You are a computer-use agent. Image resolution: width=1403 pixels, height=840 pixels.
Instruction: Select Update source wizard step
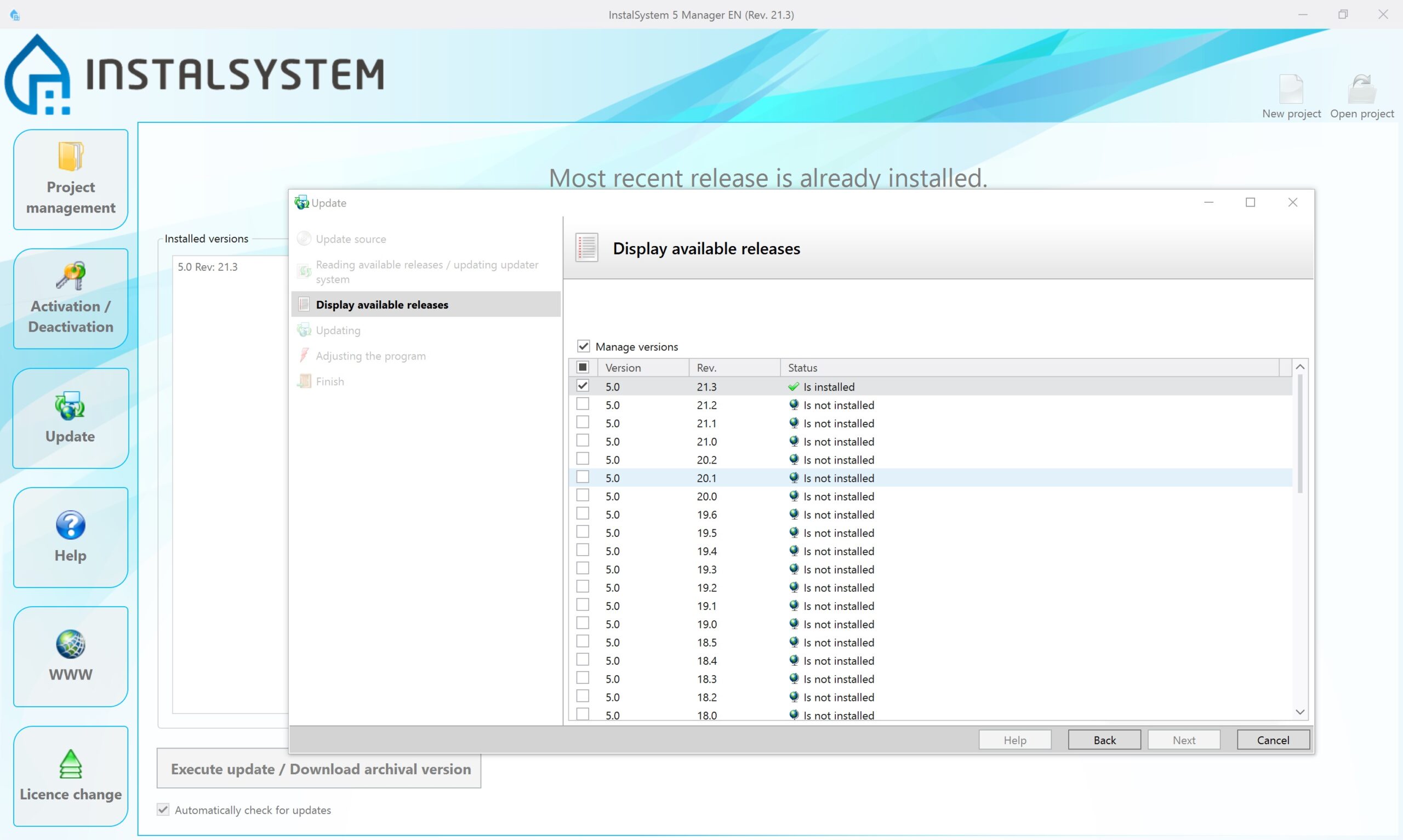tap(426, 239)
